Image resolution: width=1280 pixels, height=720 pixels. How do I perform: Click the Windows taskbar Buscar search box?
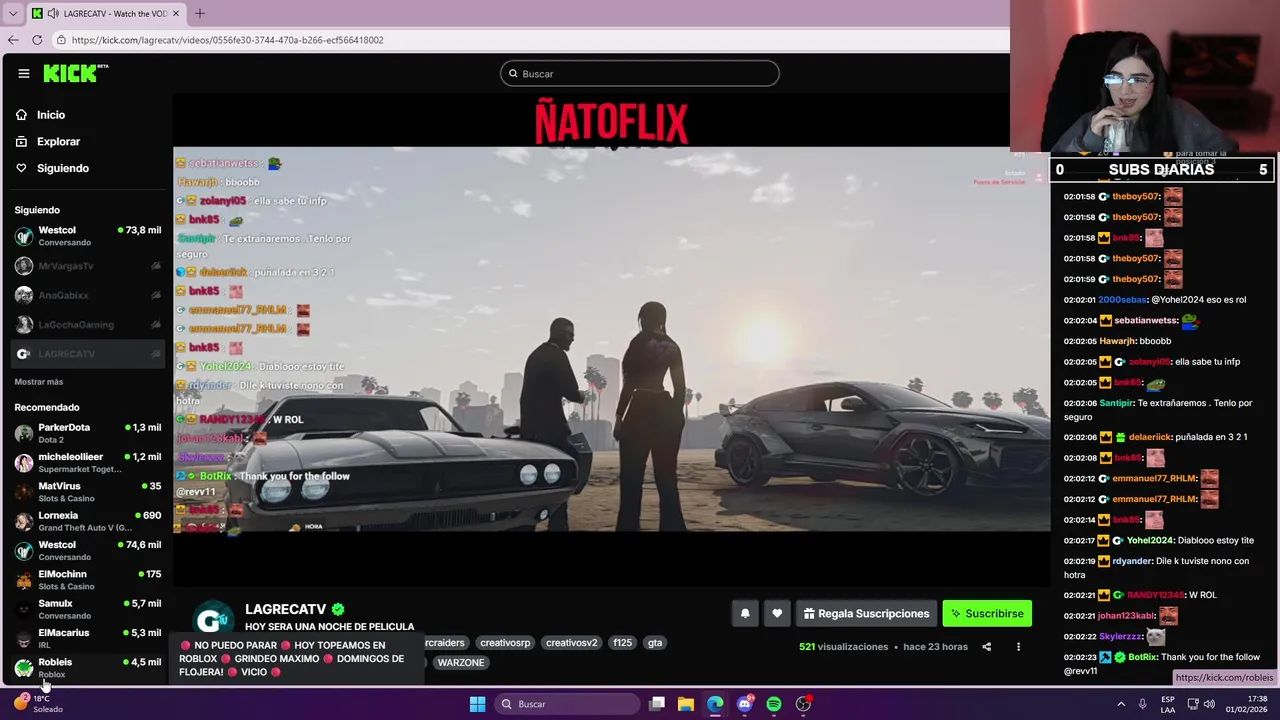pyautogui.click(x=567, y=704)
